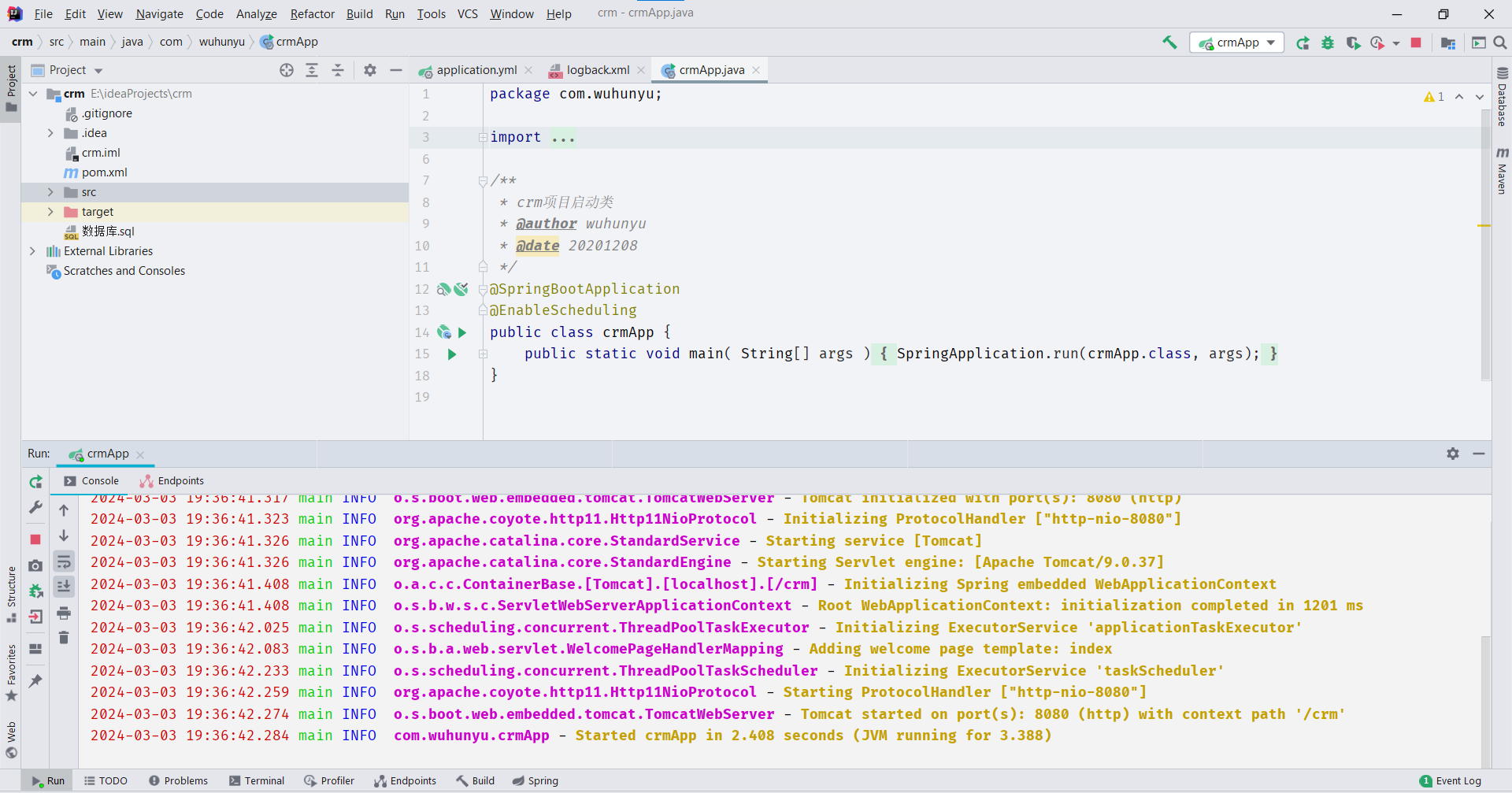Image resolution: width=1512 pixels, height=793 pixels.
Task: Hide the Project tool window
Action: [x=396, y=70]
